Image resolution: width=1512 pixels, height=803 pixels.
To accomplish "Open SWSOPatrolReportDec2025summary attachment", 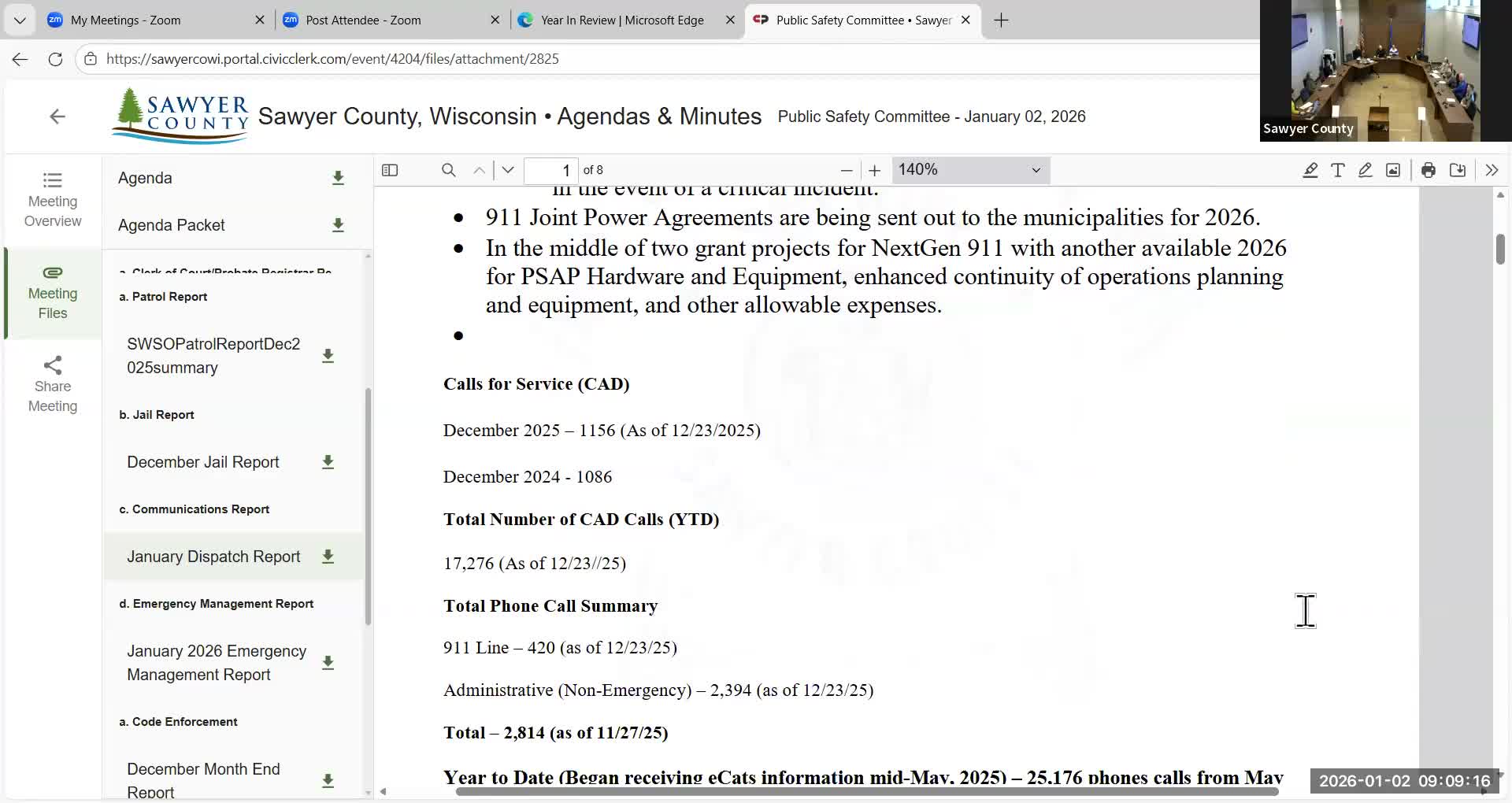I will 213,356.
